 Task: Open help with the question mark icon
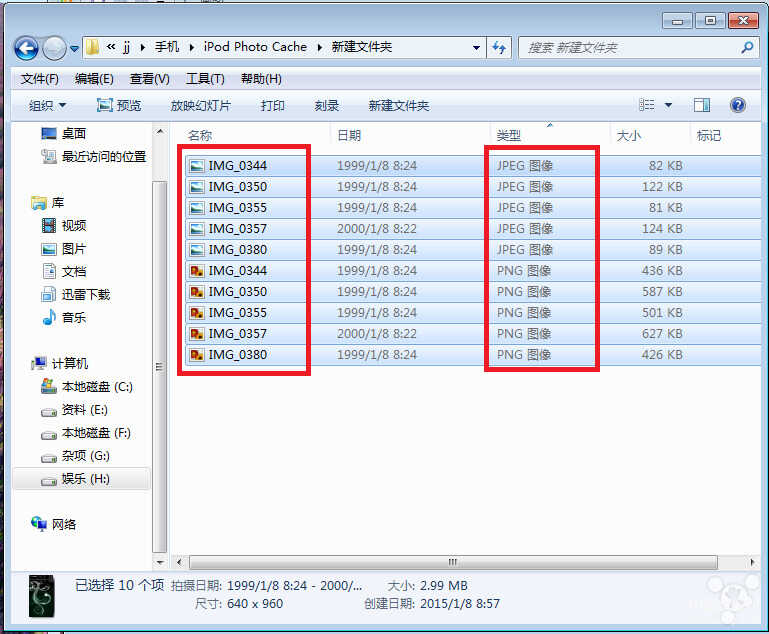tap(738, 105)
